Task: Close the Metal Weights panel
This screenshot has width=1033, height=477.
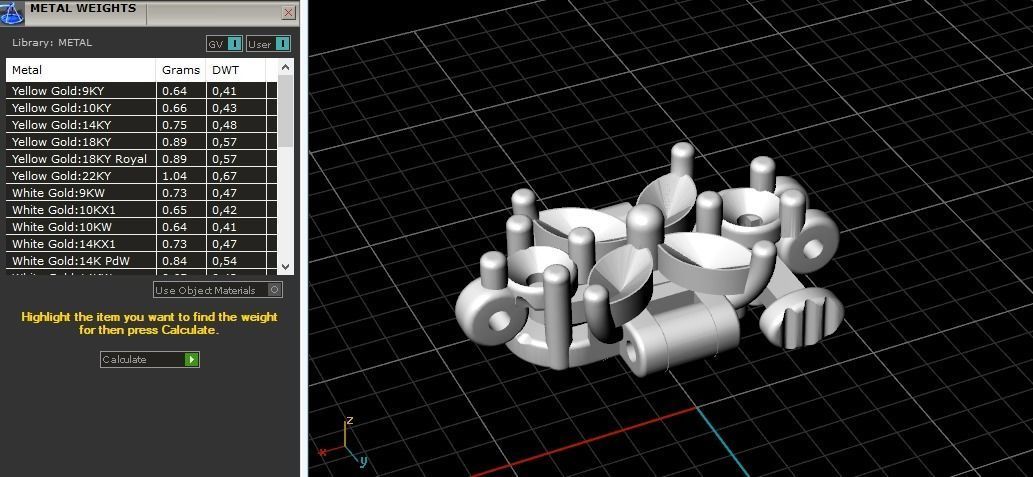Action: [289, 13]
